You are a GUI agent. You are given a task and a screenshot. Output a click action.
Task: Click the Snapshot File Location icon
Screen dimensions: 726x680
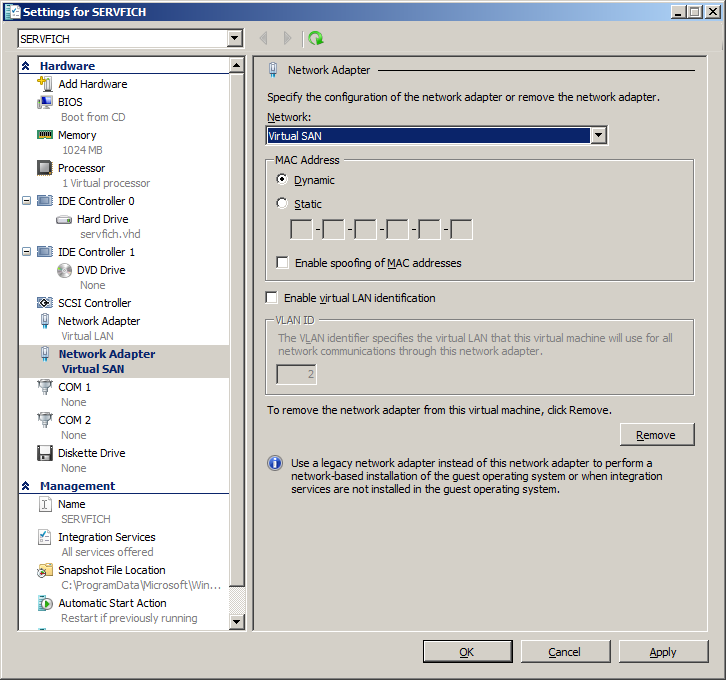(x=44, y=570)
